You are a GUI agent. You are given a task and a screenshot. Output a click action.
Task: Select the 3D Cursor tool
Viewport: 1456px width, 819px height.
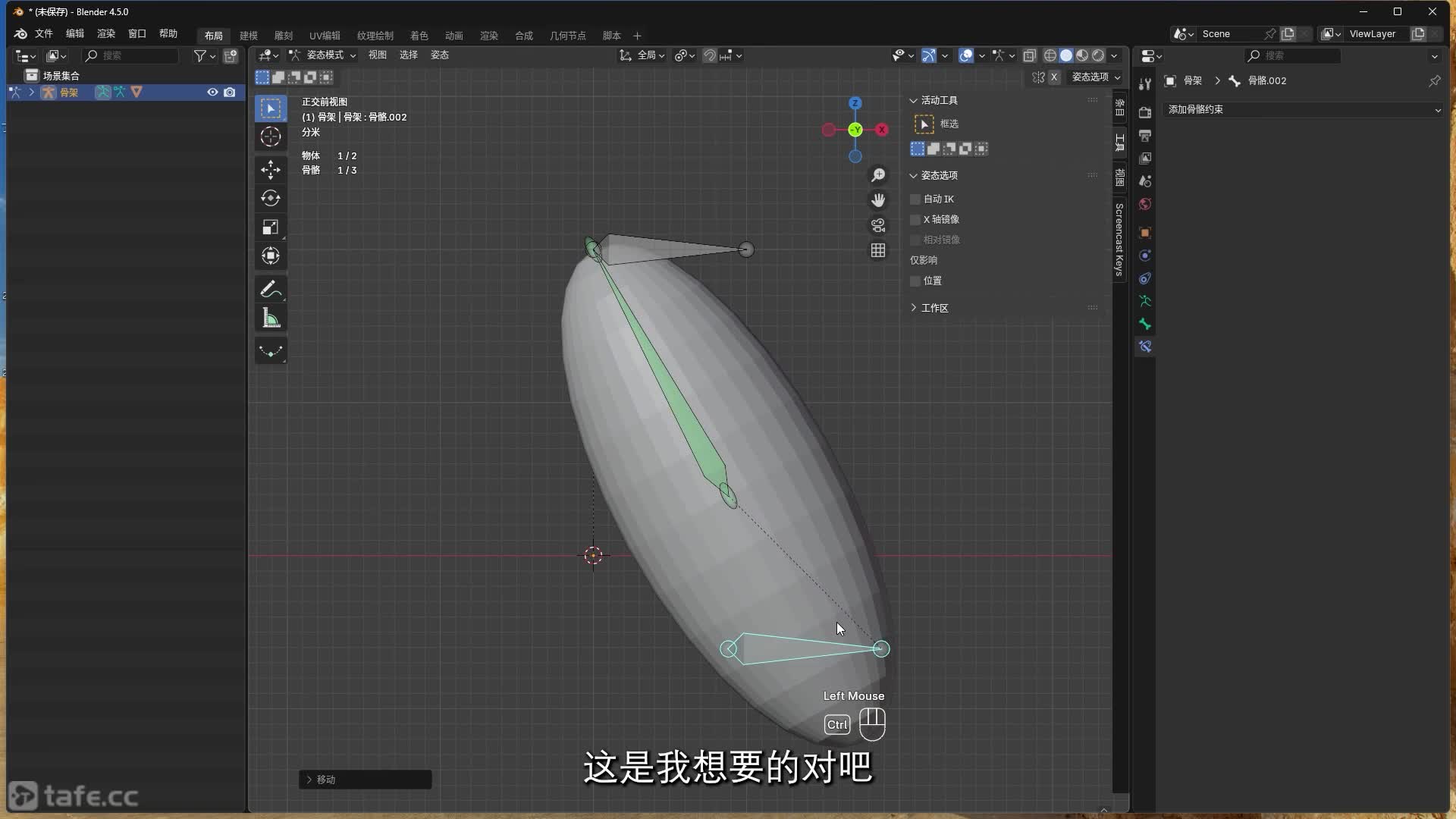click(271, 137)
